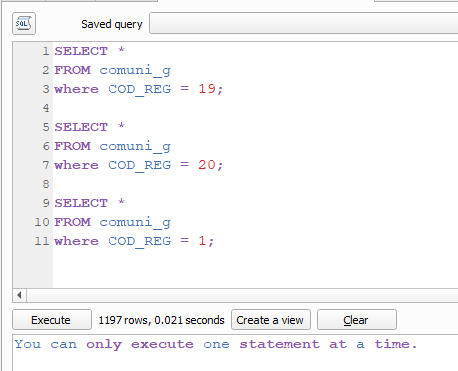The width and height of the screenshot is (458, 371).
Task: Click comuni_g table name on line 2
Action: [135, 70]
